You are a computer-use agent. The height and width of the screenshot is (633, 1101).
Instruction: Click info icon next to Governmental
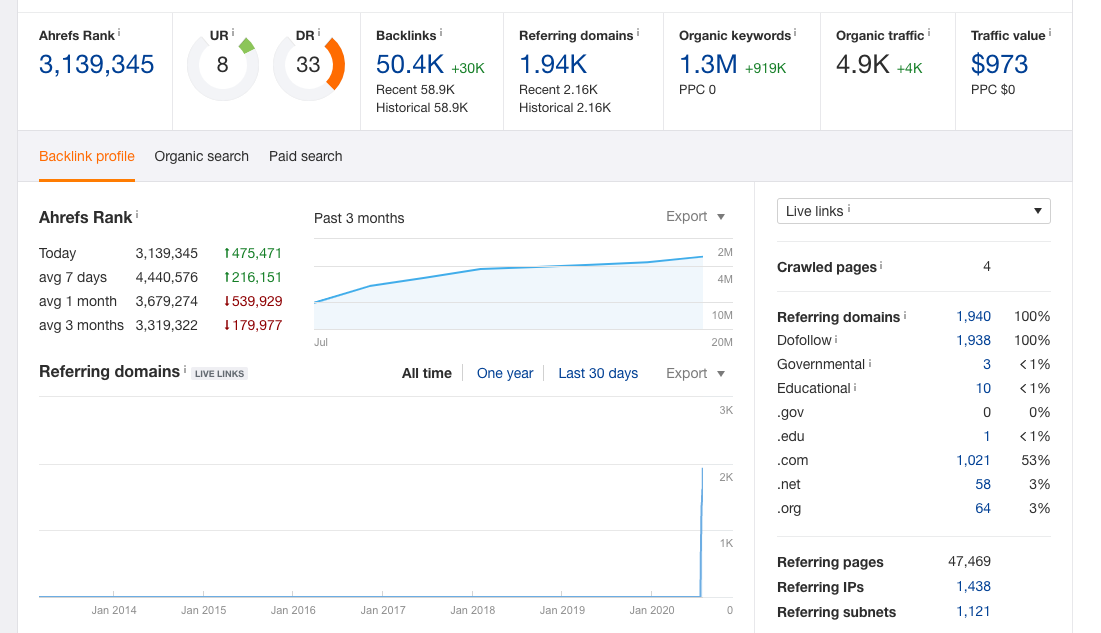pyautogui.click(x=870, y=363)
